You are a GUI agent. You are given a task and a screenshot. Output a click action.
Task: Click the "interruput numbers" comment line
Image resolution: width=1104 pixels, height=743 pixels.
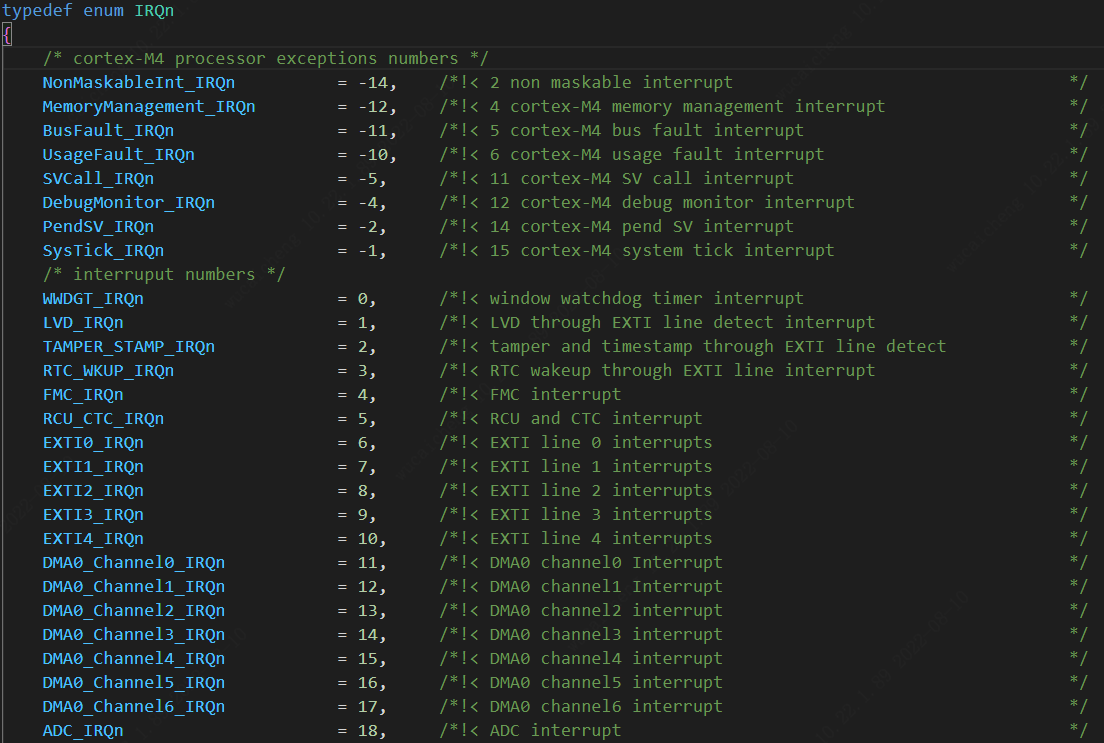[164, 274]
